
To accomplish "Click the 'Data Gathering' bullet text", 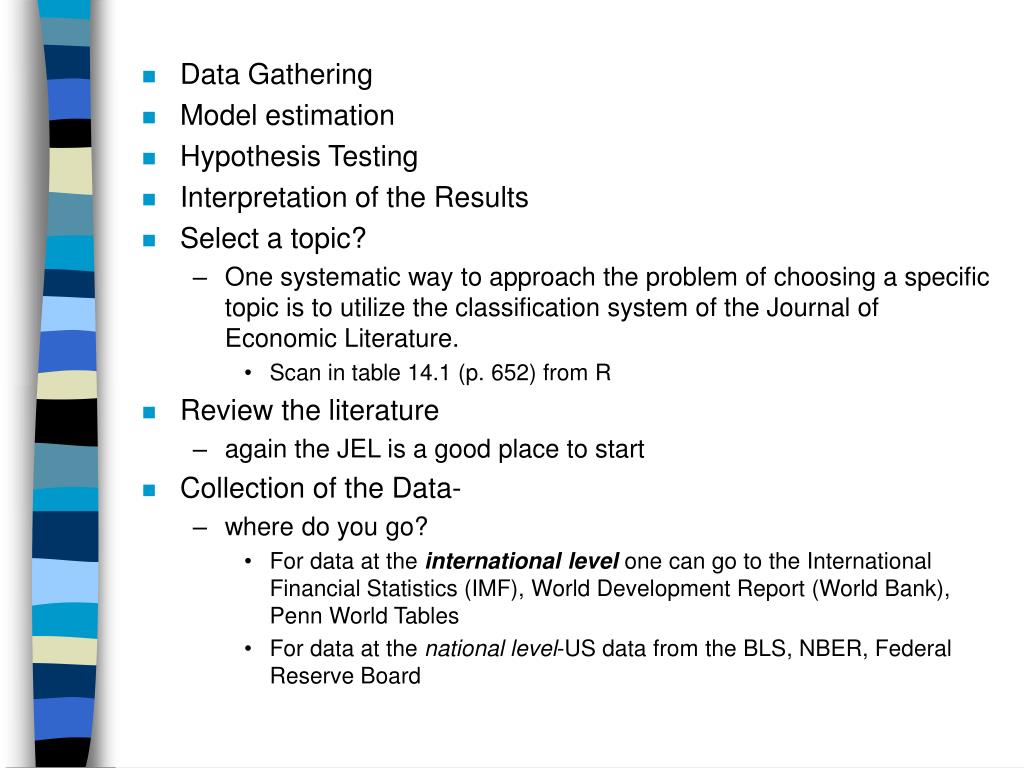I will (x=276, y=75).
